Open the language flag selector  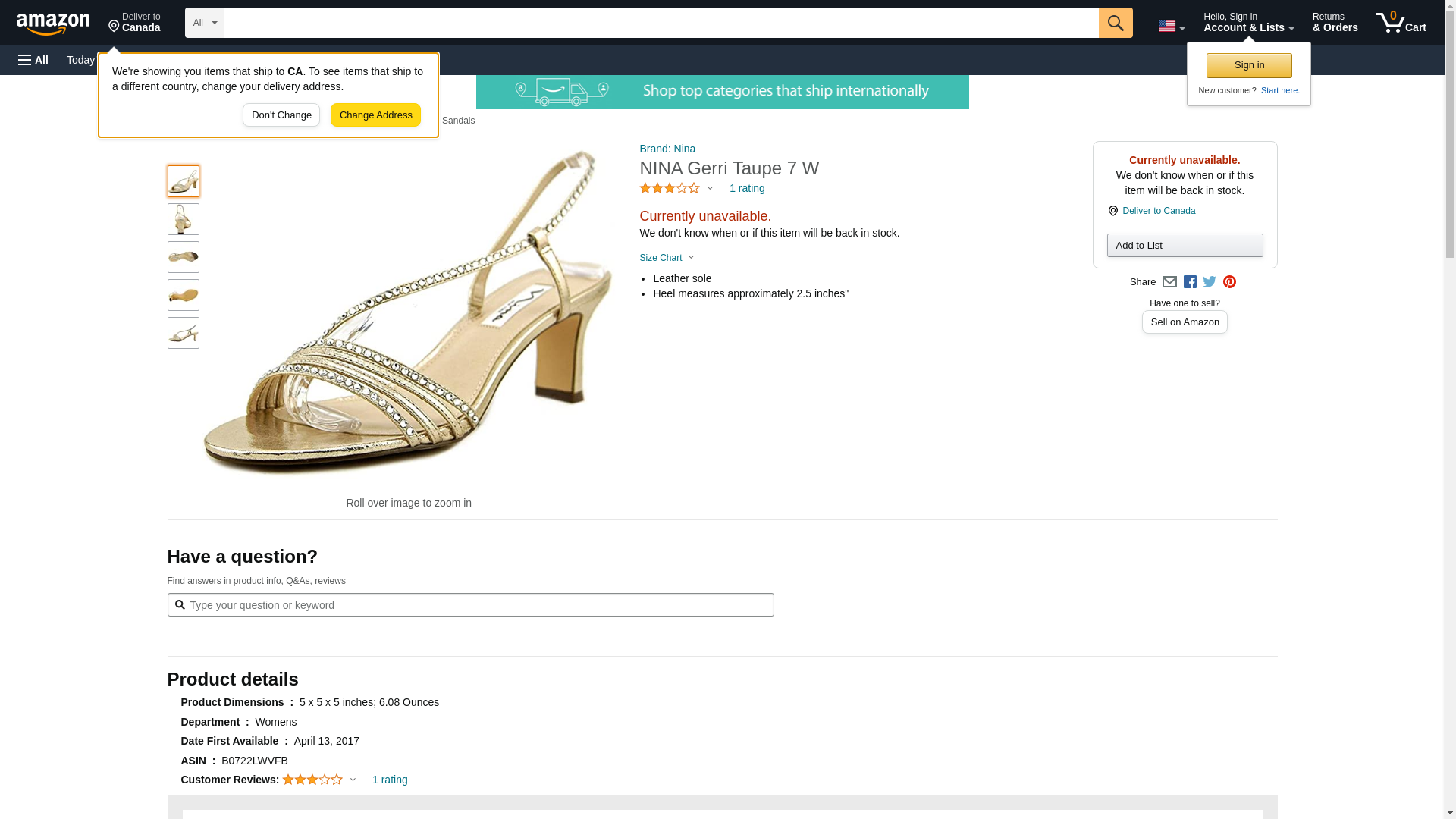click(x=1171, y=26)
